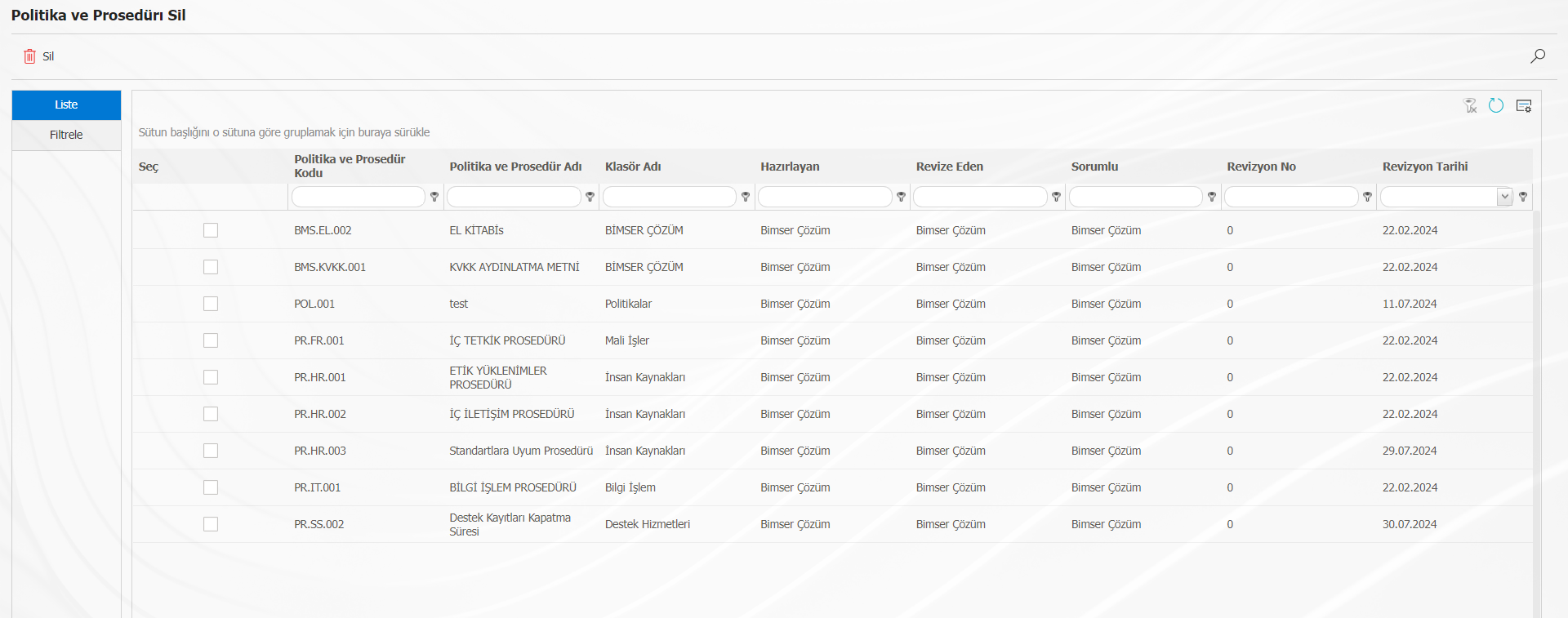Filter icon for Hazırlayan column
1568x618 pixels.
(x=901, y=197)
